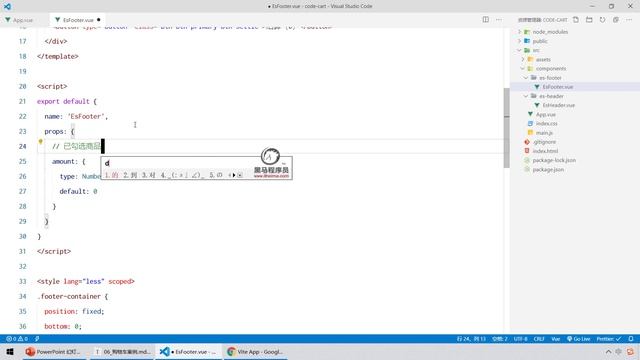Image resolution: width=640 pixels, height=360 pixels.
Task: Change indentation spaces setting in status bar
Action: point(500,339)
